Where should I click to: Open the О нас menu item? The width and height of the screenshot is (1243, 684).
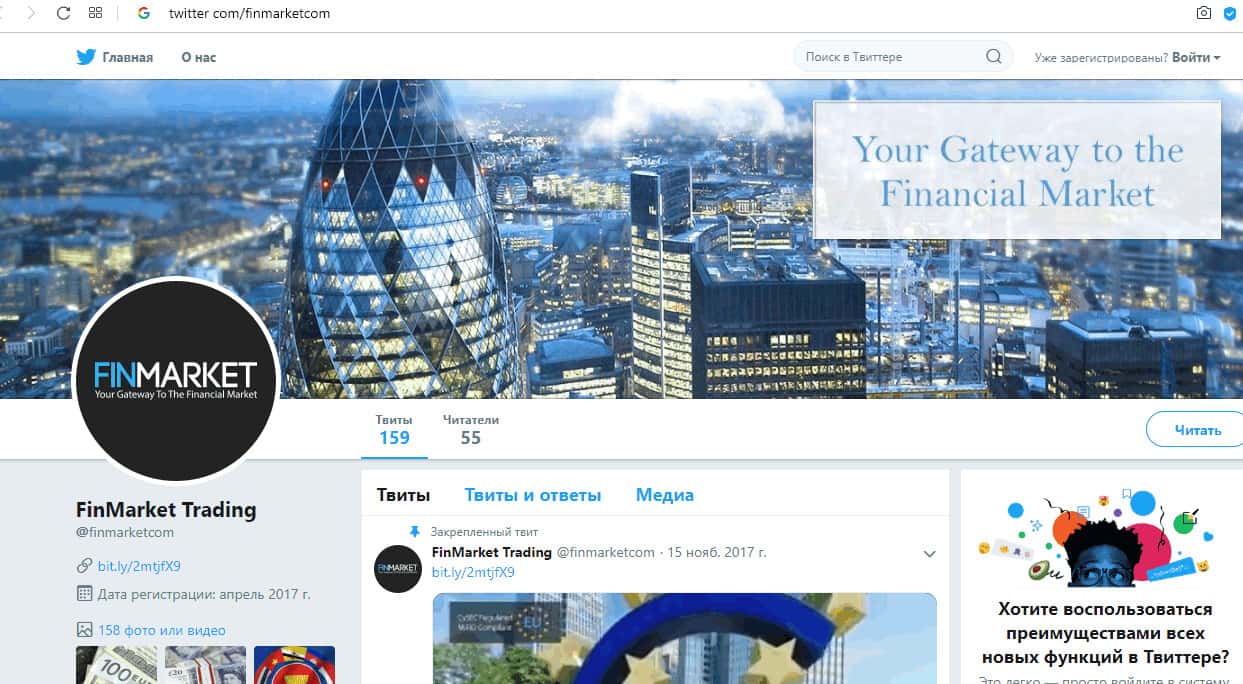click(198, 57)
